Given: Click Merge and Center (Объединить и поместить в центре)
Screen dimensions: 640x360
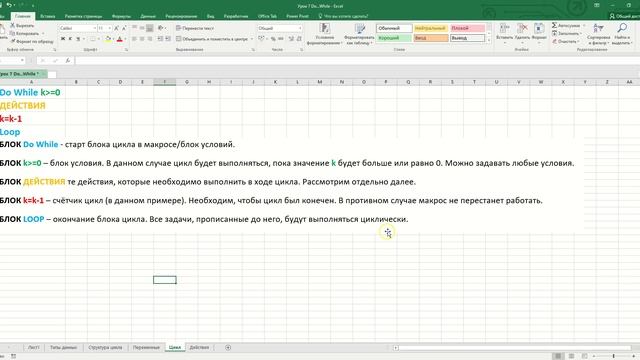Looking at the screenshot, I should [212, 39].
